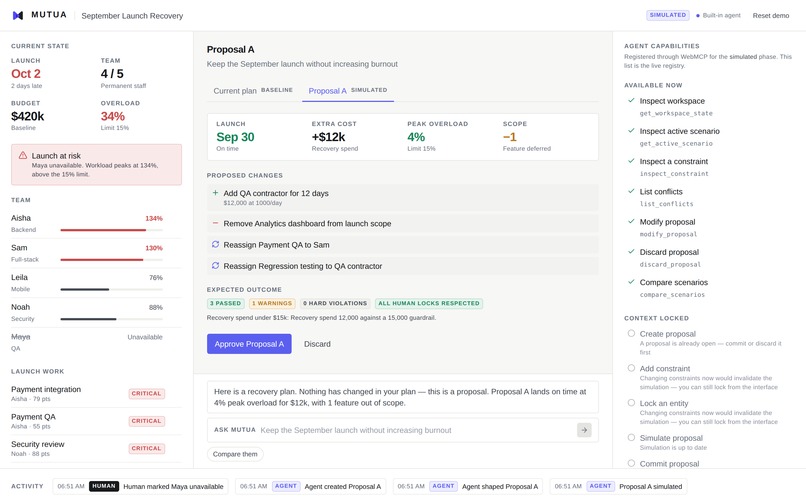Click the Compare them suggestion chip

pyautogui.click(x=235, y=454)
